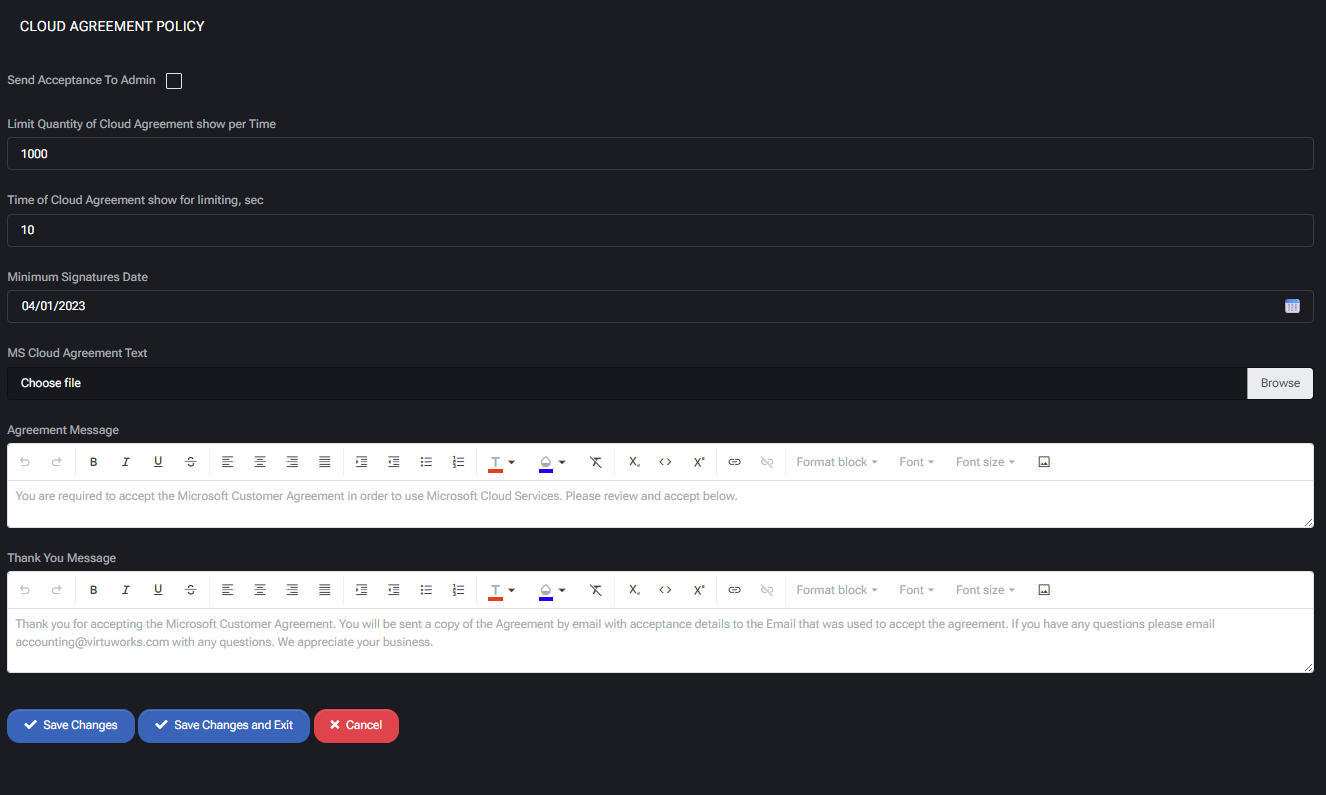This screenshot has height=795, width=1326.
Task: Open Font dropdown in Agreement Message toolbar
Action: pos(916,462)
